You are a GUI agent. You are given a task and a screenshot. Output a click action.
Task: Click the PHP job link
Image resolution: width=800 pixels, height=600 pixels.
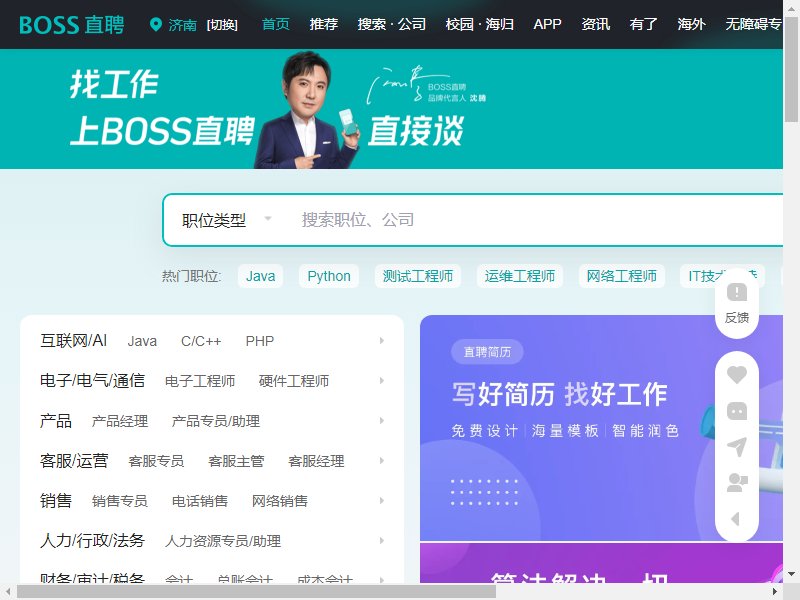[x=260, y=341]
